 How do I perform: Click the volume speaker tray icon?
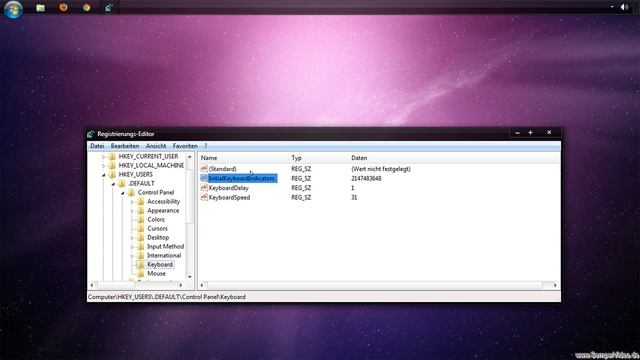[x=624, y=7]
